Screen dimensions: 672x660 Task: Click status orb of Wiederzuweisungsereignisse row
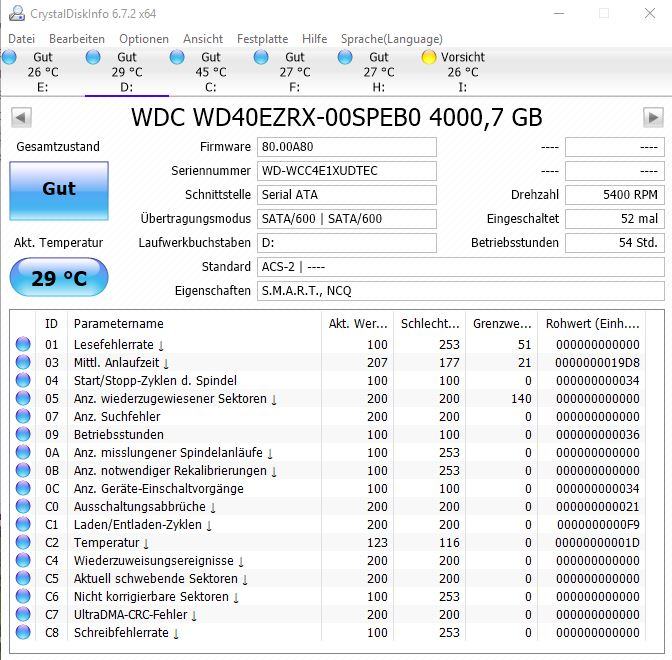coord(23,560)
